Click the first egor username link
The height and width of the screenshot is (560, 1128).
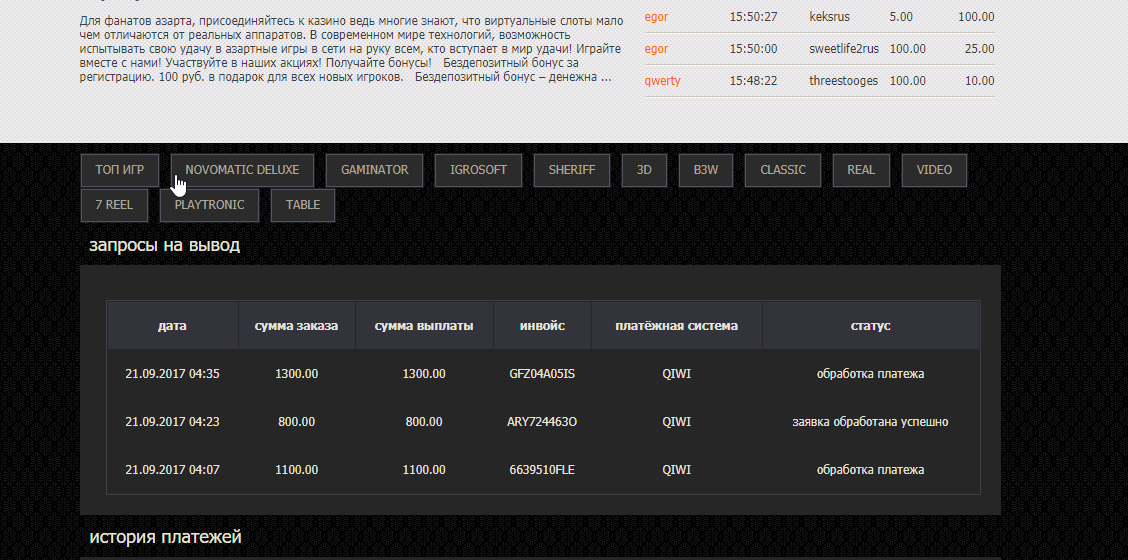point(656,17)
